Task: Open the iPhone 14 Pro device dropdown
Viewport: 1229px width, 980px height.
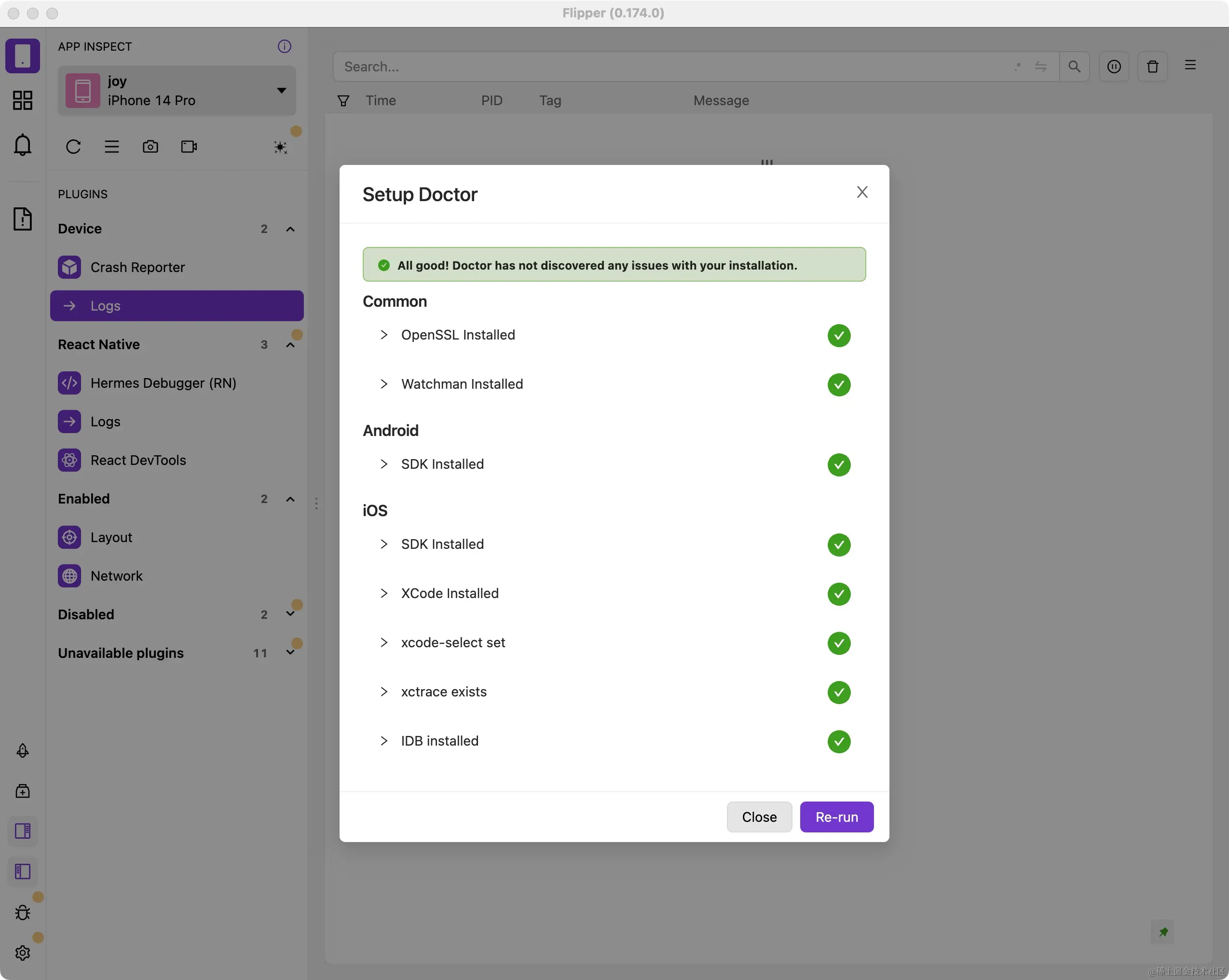Action: [x=177, y=91]
